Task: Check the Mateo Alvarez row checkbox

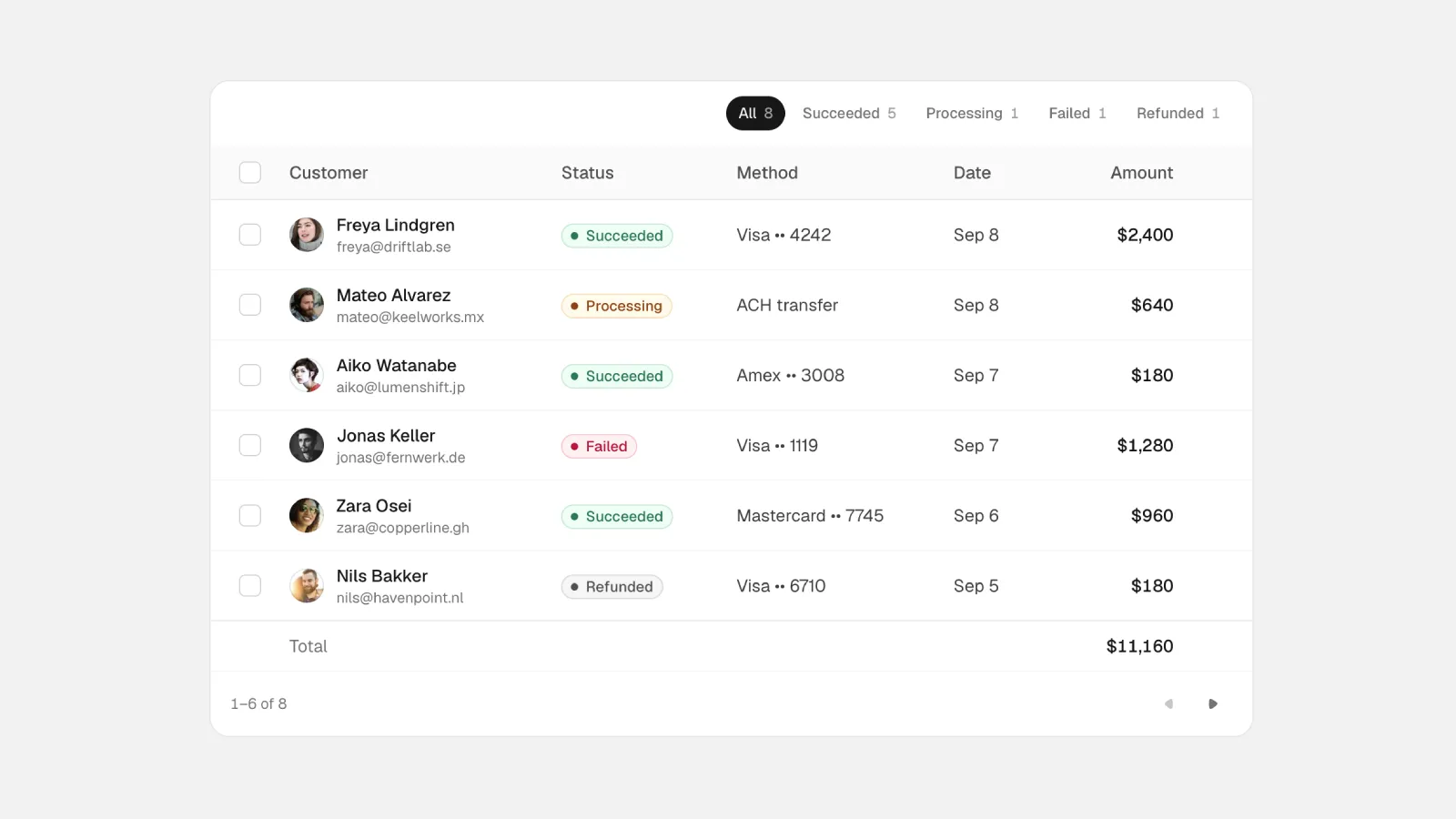Action: coord(250,305)
